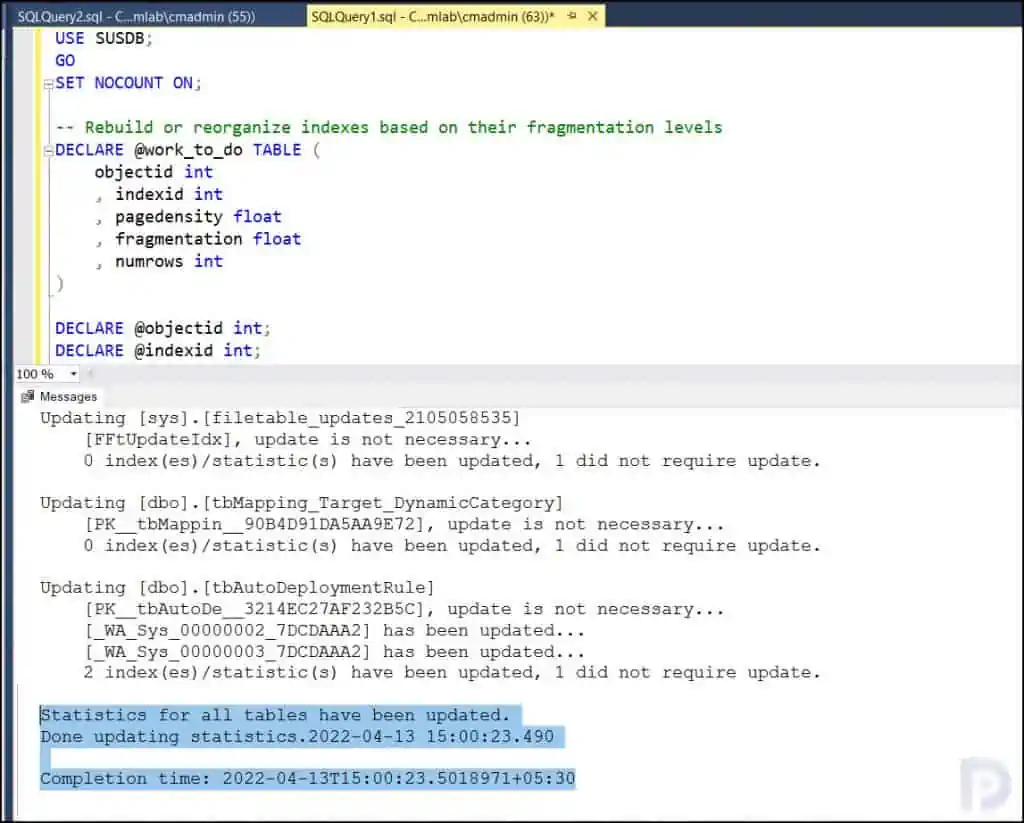1024x823 pixels.
Task: Click the GO keyword line
Action: point(65,61)
